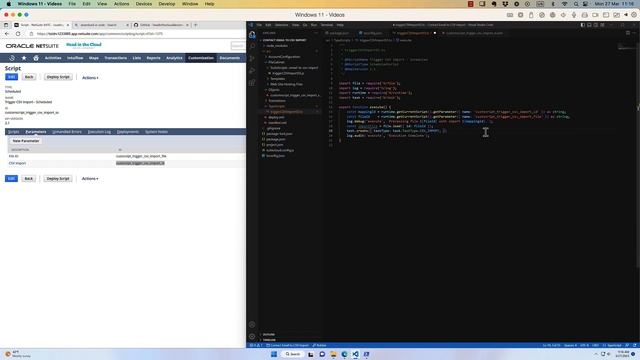Switch to Unhandled Errors subtab
Screen dimensions: 640x360
pyautogui.click(x=67, y=132)
